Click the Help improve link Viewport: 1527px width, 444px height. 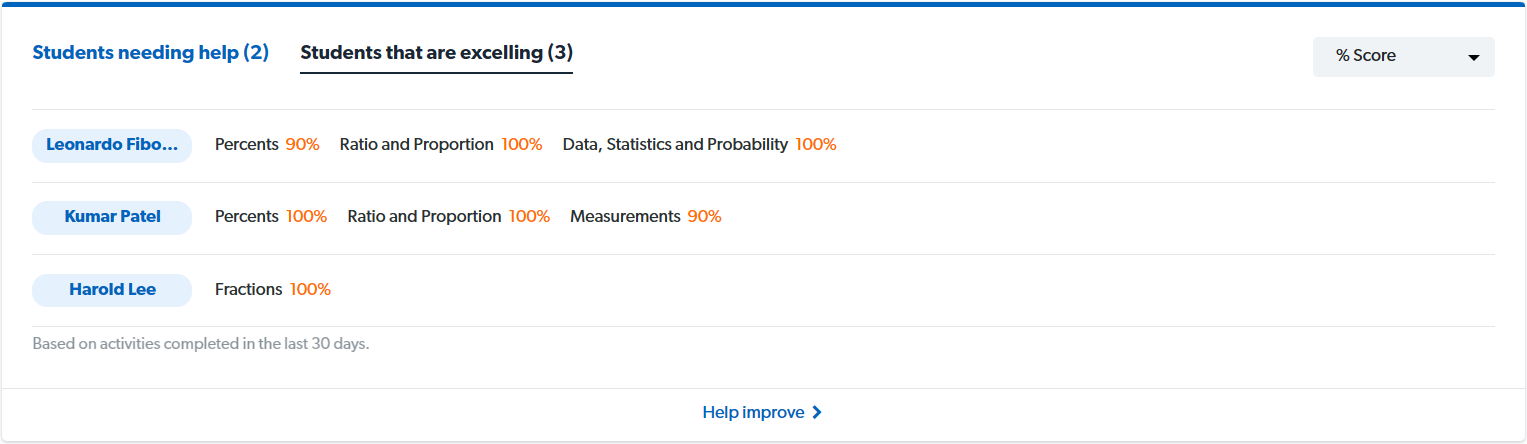pyautogui.click(x=762, y=412)
